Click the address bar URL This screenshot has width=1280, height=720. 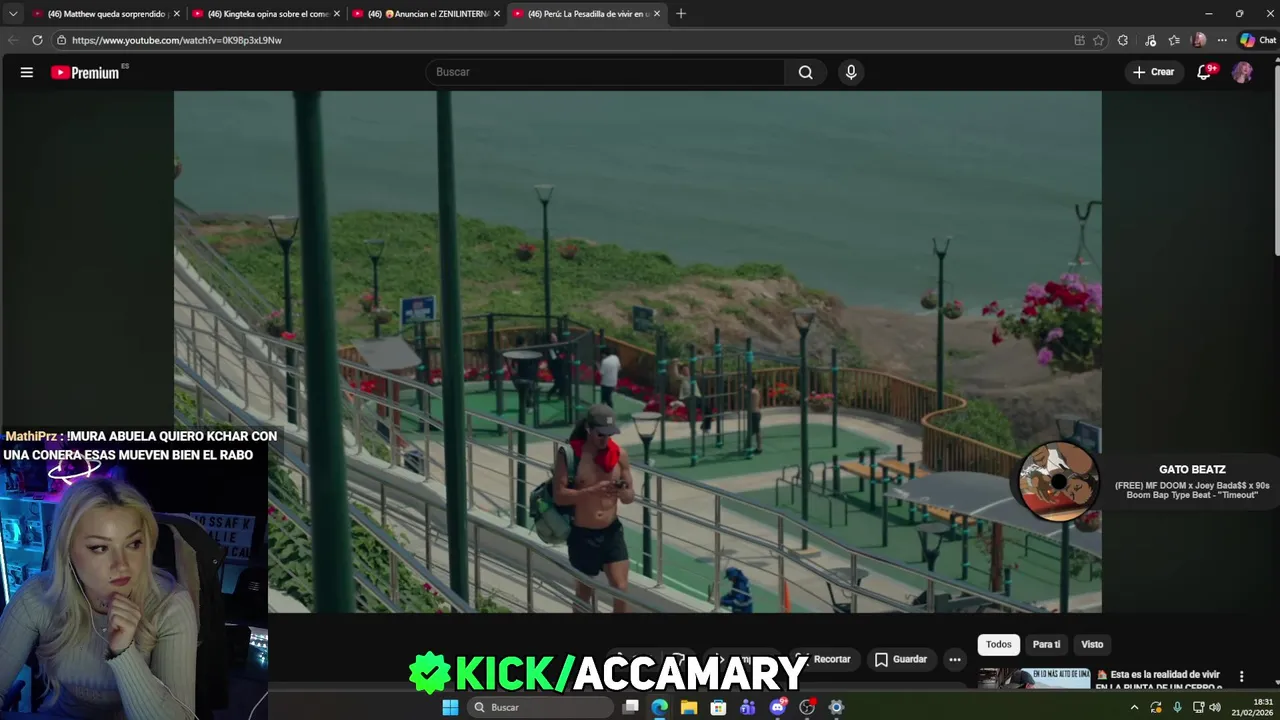coord(177,40)
